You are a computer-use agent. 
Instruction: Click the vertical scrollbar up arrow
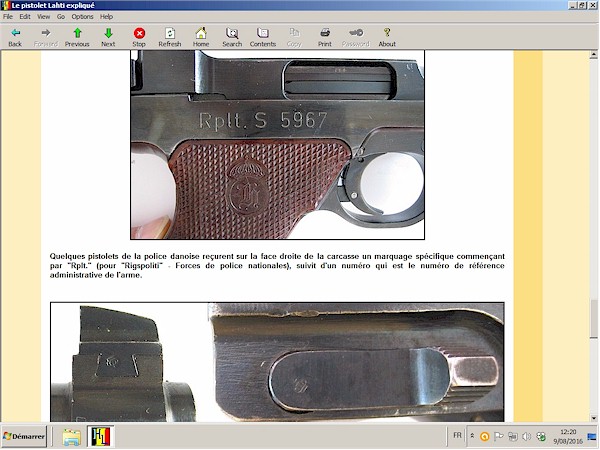(593, 55)
